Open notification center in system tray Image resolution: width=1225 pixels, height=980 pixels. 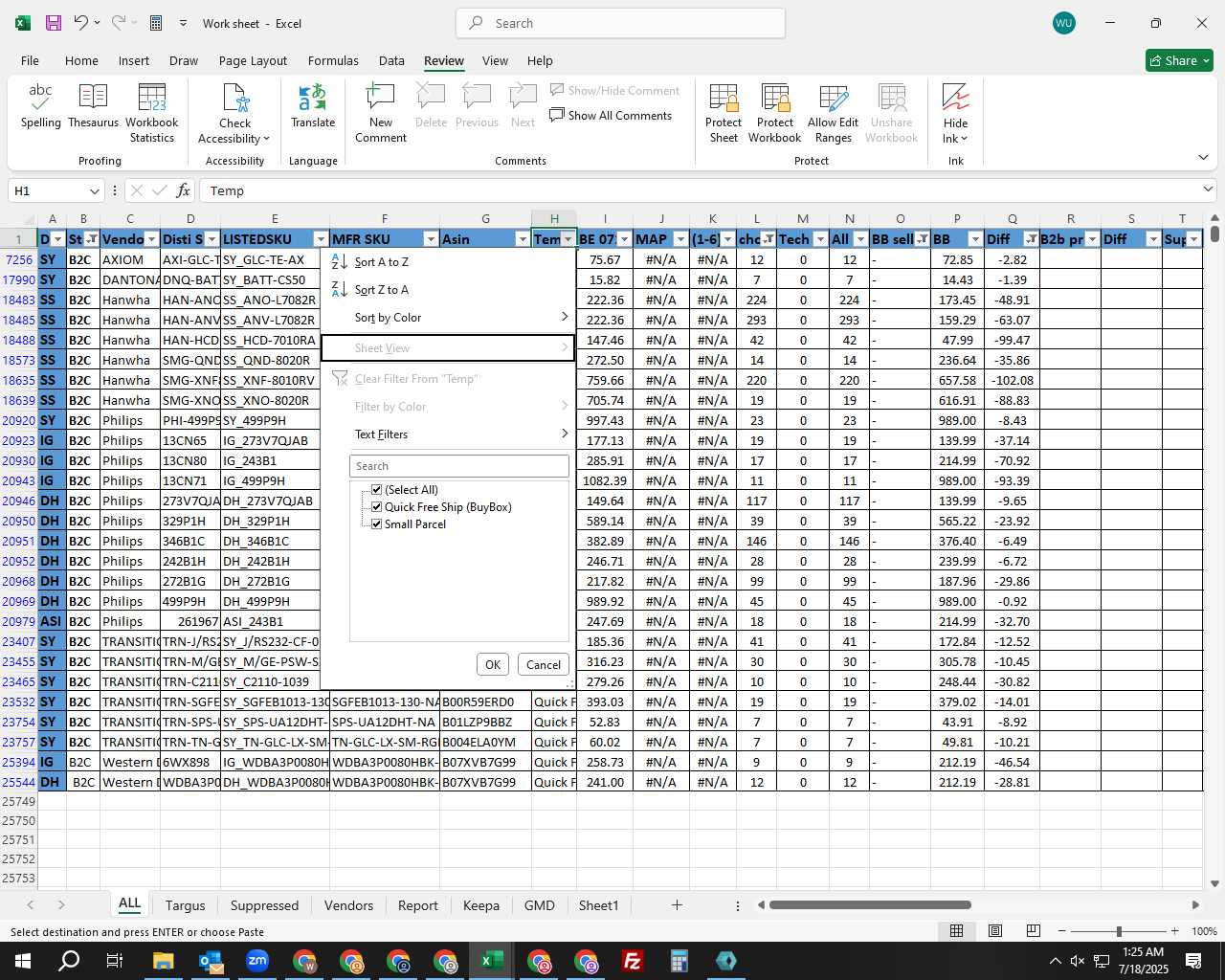pyautogui.click(x=1193, y=961)
